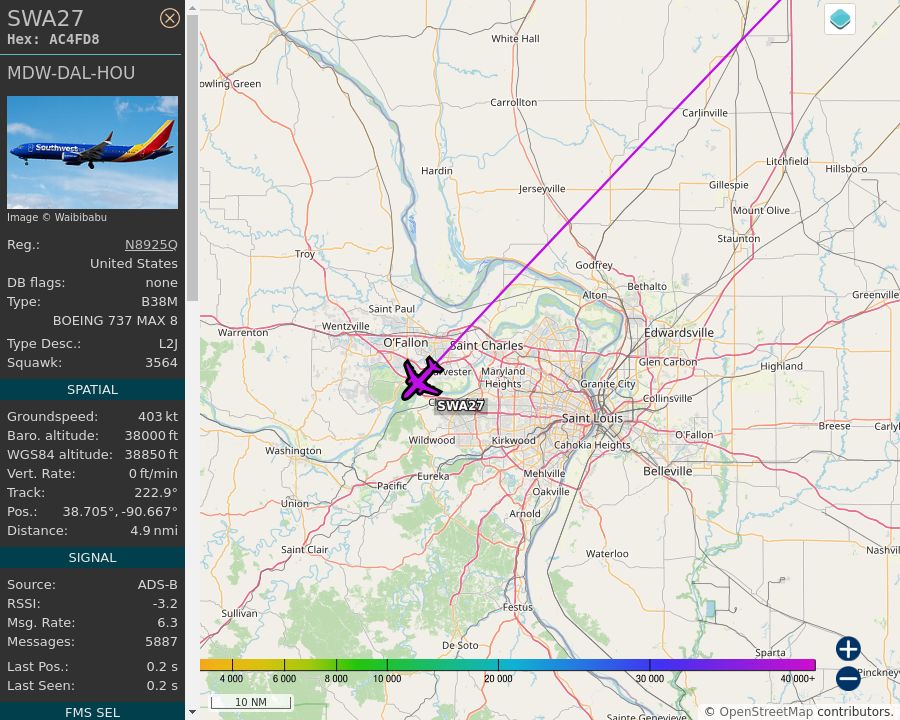Zoom out with the minus button

click(848, 678)
